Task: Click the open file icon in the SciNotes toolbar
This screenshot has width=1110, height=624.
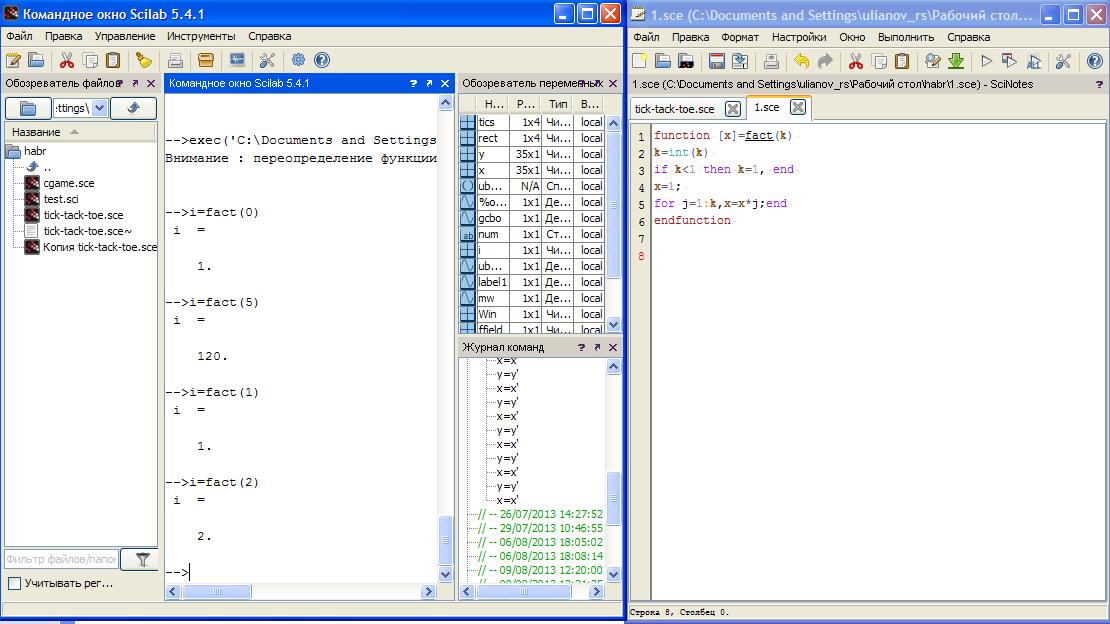Action: 663,61
